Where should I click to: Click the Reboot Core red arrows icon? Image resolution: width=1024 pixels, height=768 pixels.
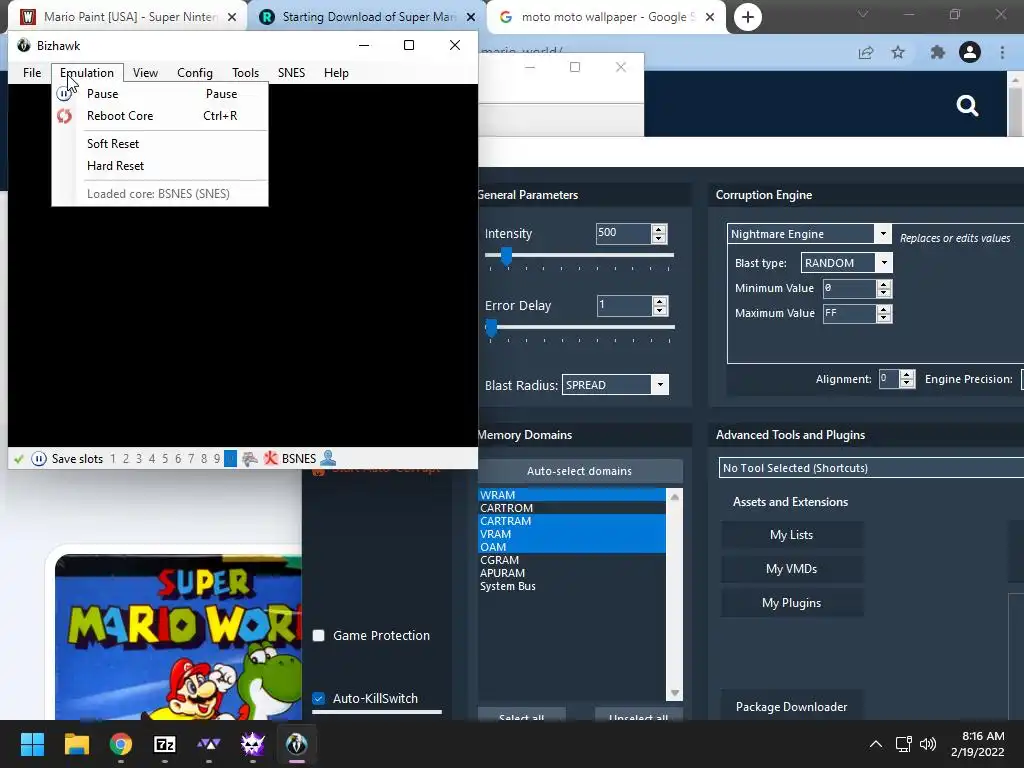click(64, 116)
